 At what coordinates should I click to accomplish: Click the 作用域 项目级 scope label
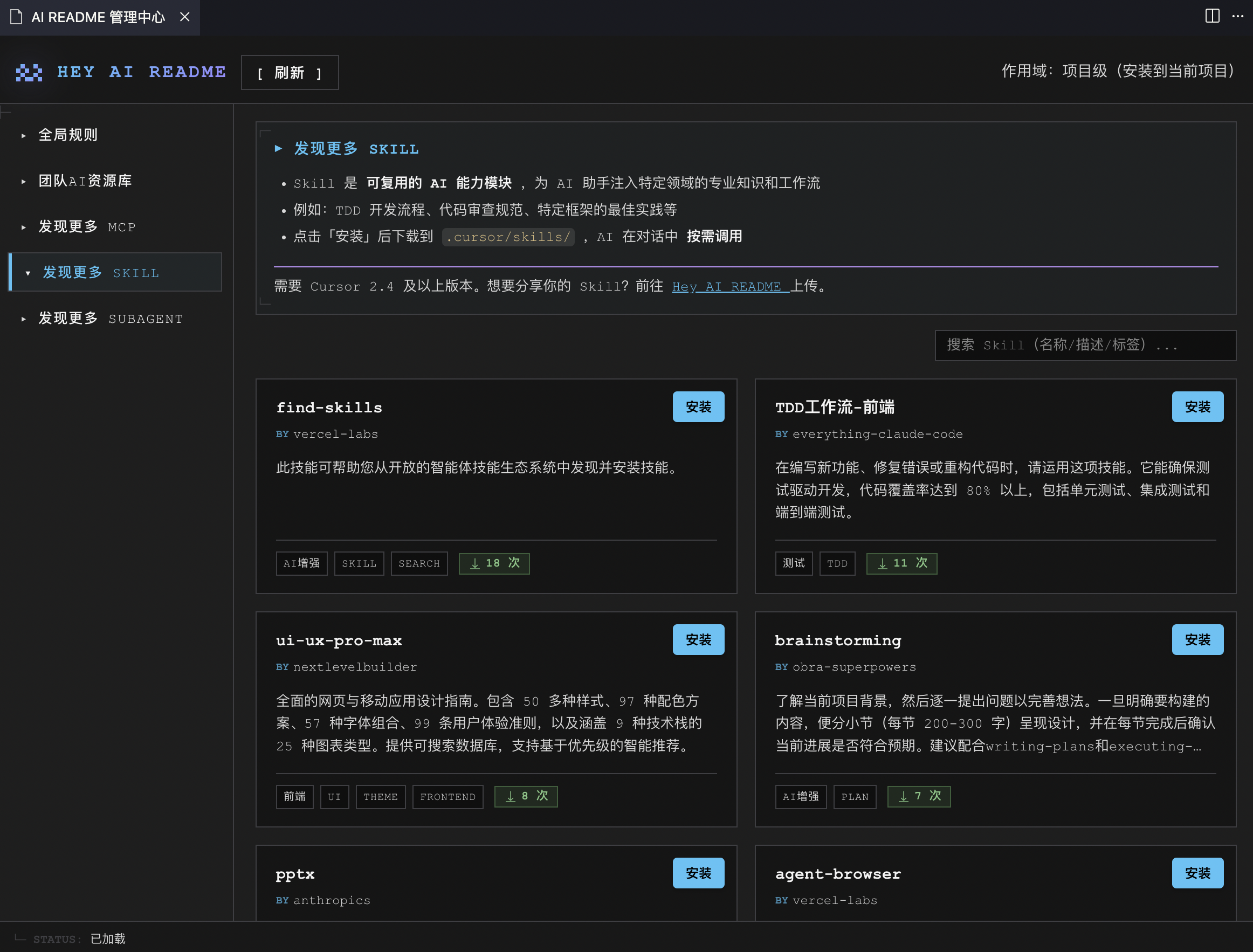(1118, 71)
